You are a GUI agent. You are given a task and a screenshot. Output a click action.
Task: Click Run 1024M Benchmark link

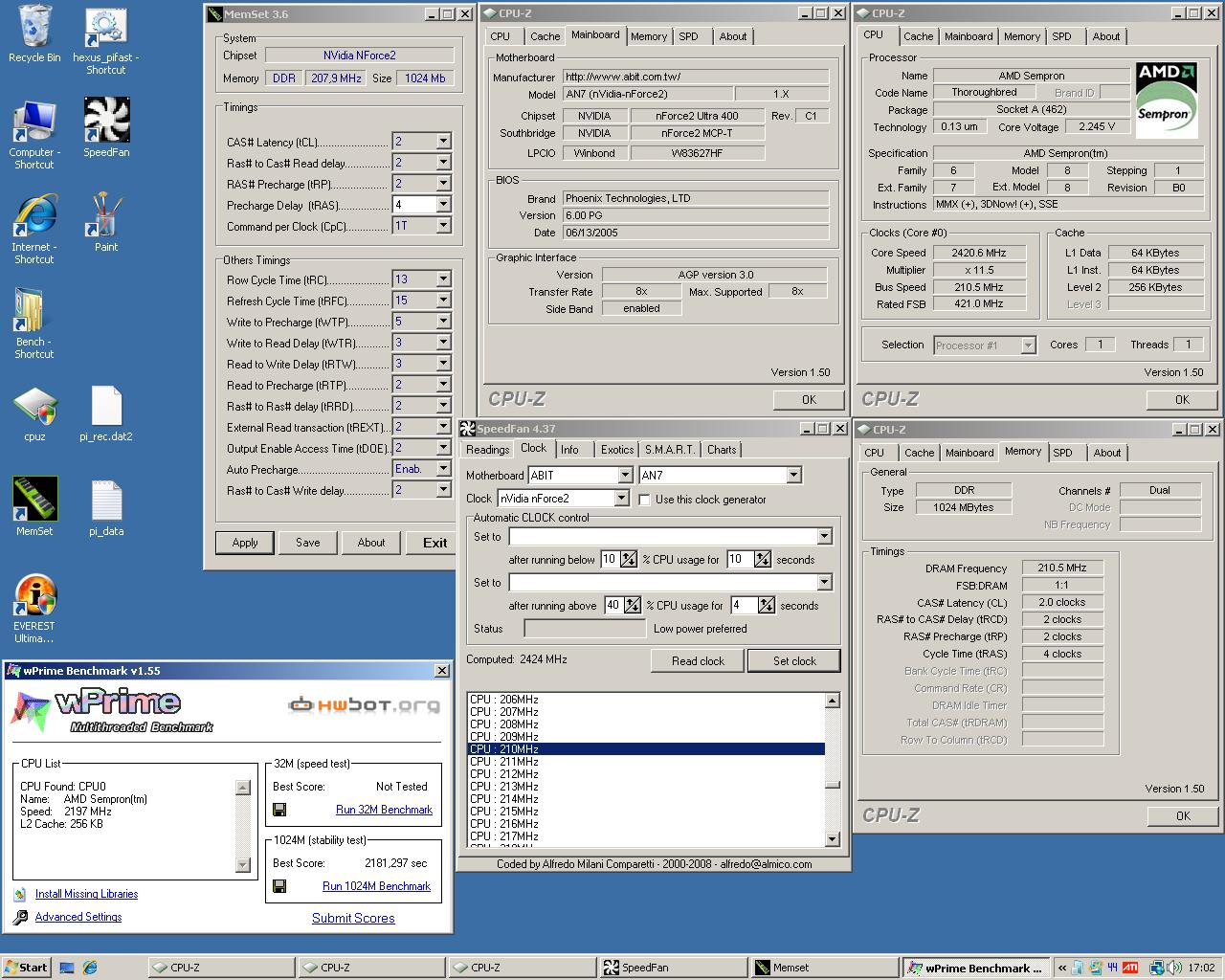[376, 886]
